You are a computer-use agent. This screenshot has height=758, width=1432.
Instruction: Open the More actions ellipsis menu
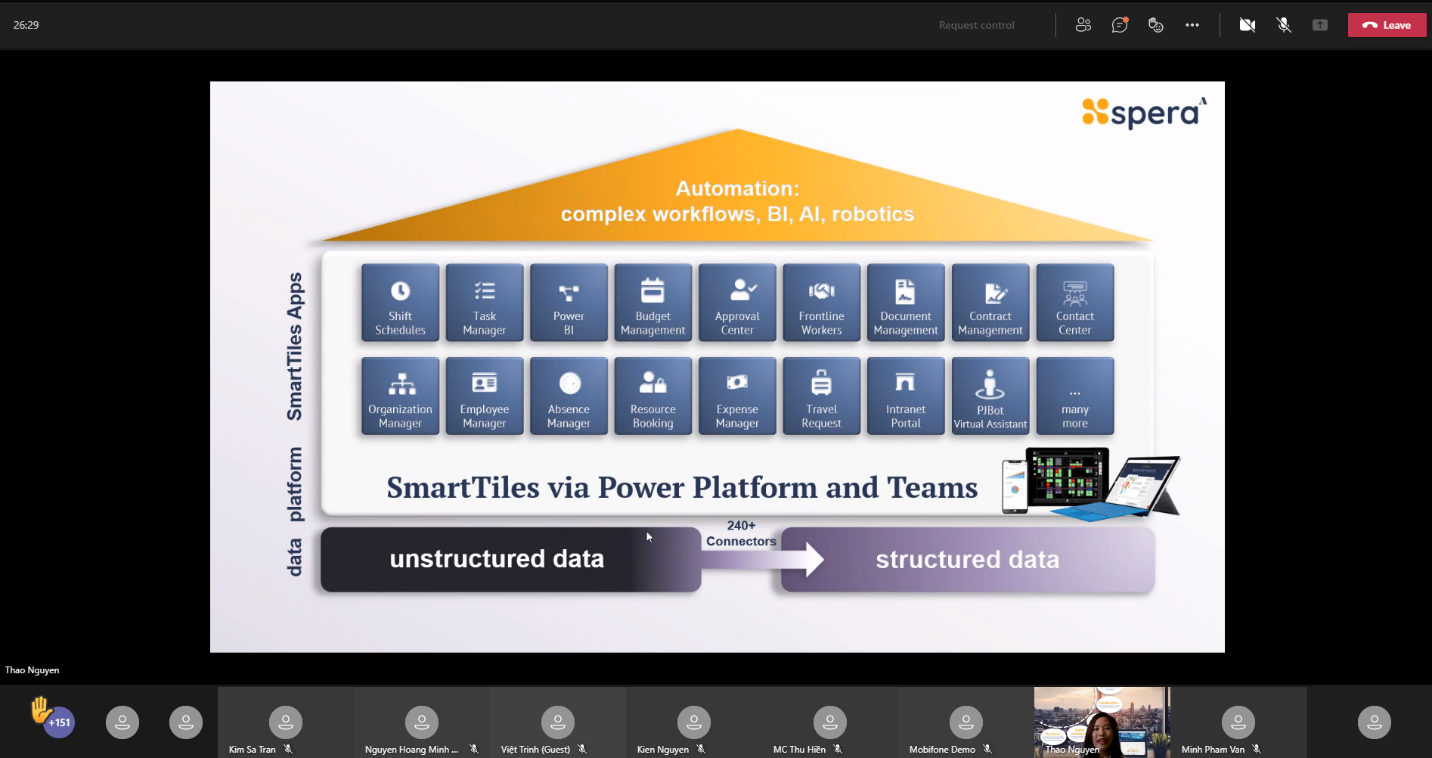pos(1192,25)
